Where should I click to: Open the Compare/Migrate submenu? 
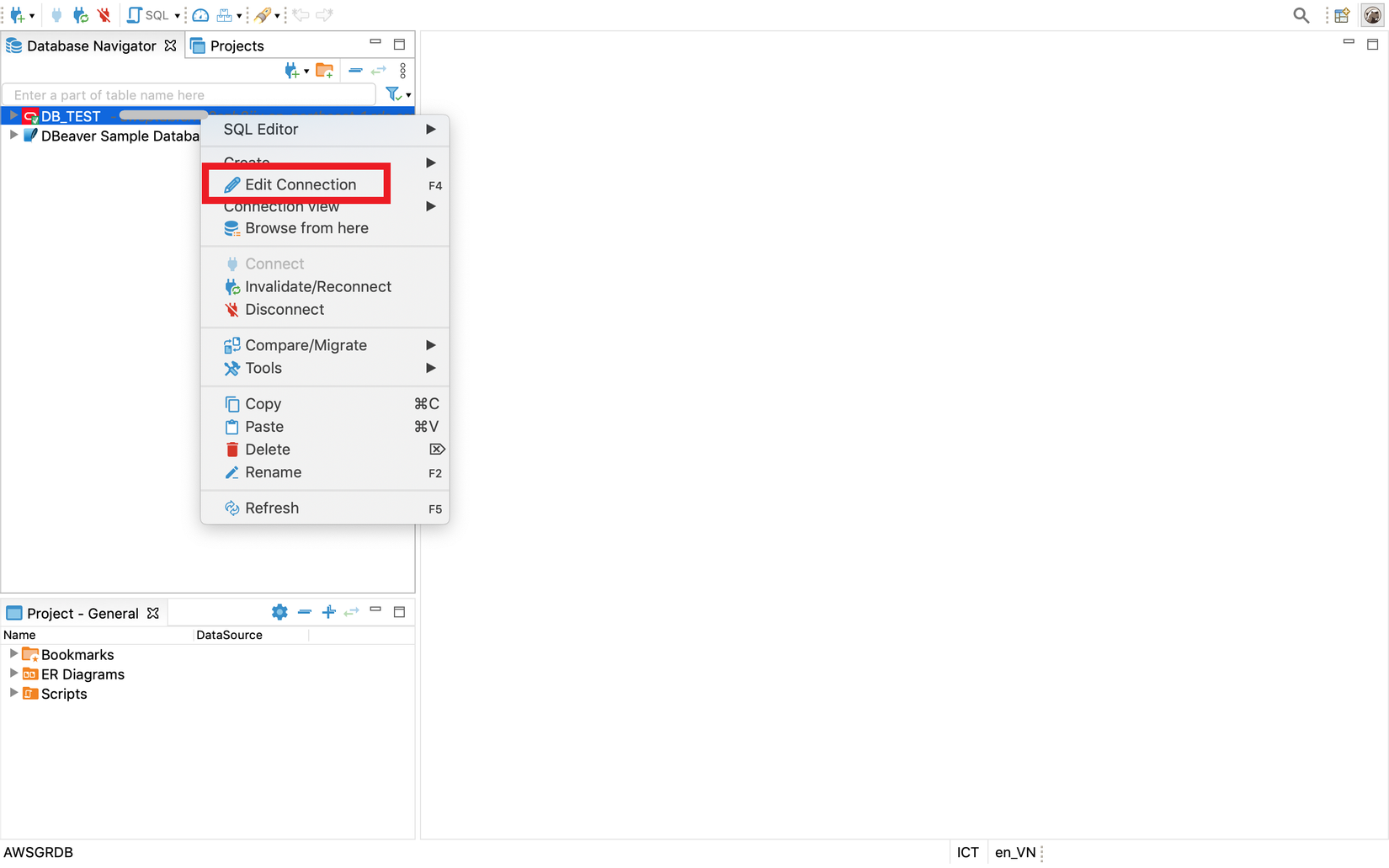pyautogui.click(x=325, y=345)
